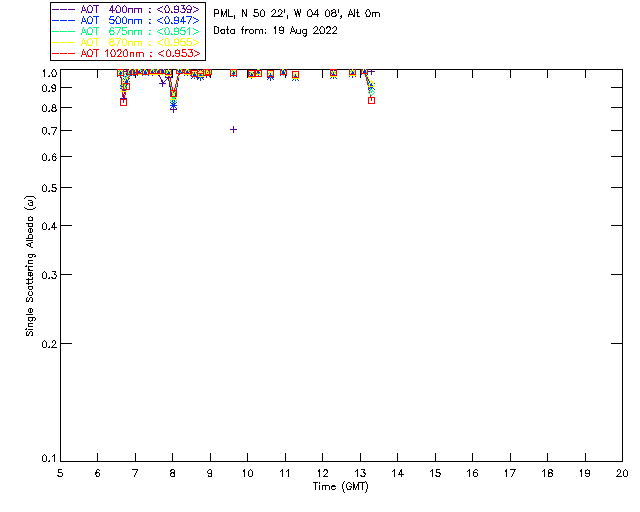Click the AOT 500nm legend entry
The height and width of the screenshot is (512, 640).
126,20
